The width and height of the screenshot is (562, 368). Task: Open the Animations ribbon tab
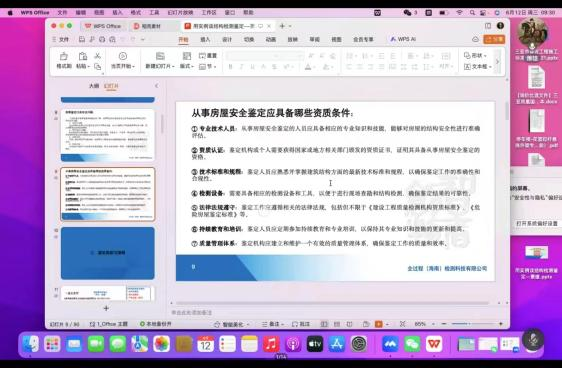pos(271,39)
